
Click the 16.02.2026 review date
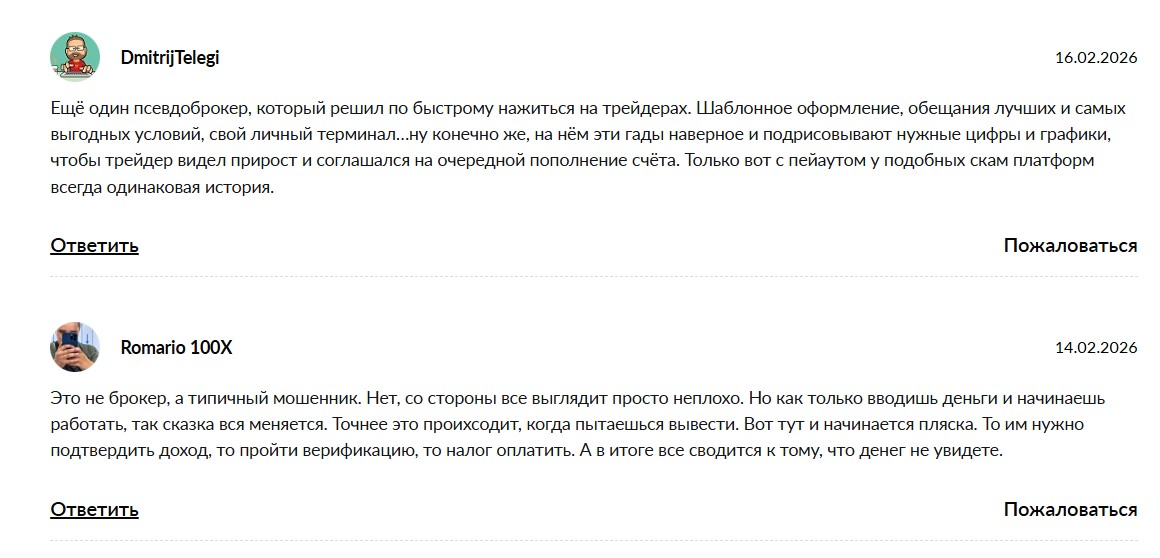click(x=1096, y=58)
